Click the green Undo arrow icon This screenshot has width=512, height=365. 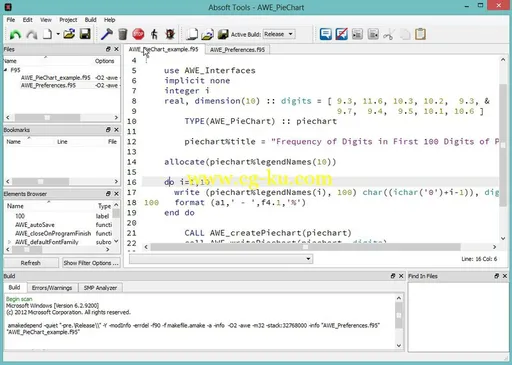click(15, 34)
